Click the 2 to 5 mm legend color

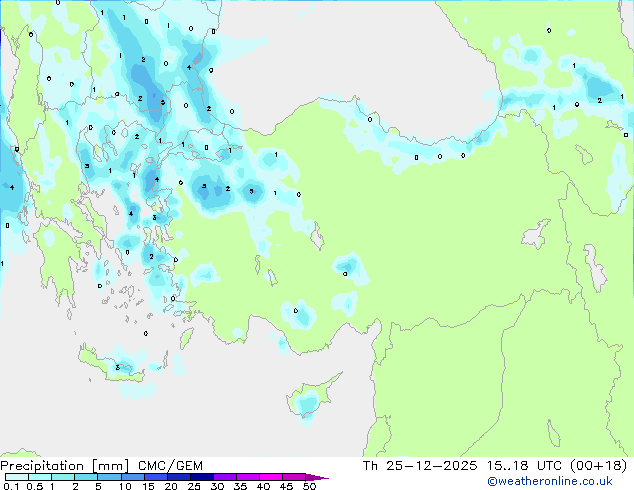pyautogui.click(x=86, y=477)
